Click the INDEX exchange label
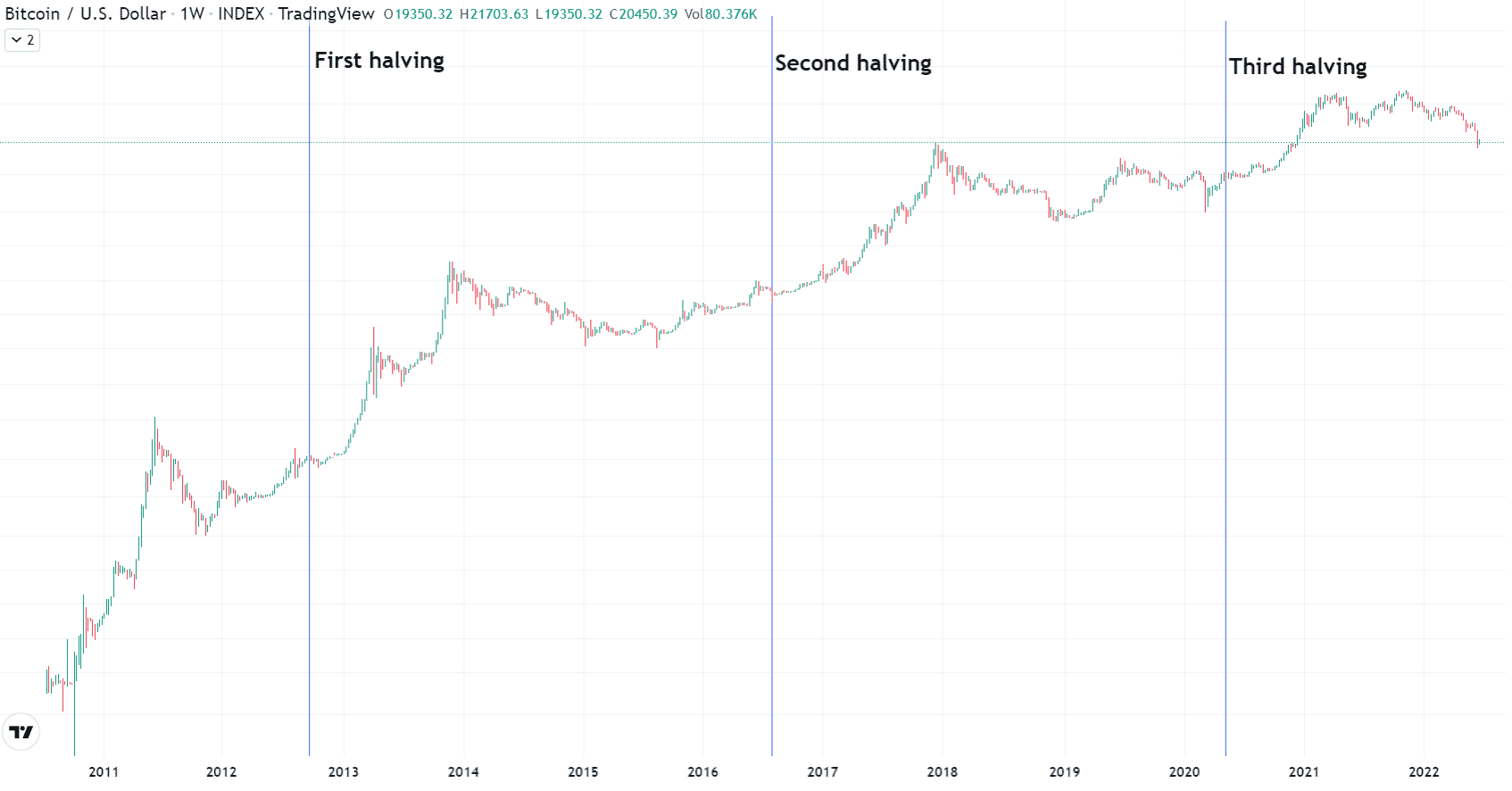 [x=241, y=13]
